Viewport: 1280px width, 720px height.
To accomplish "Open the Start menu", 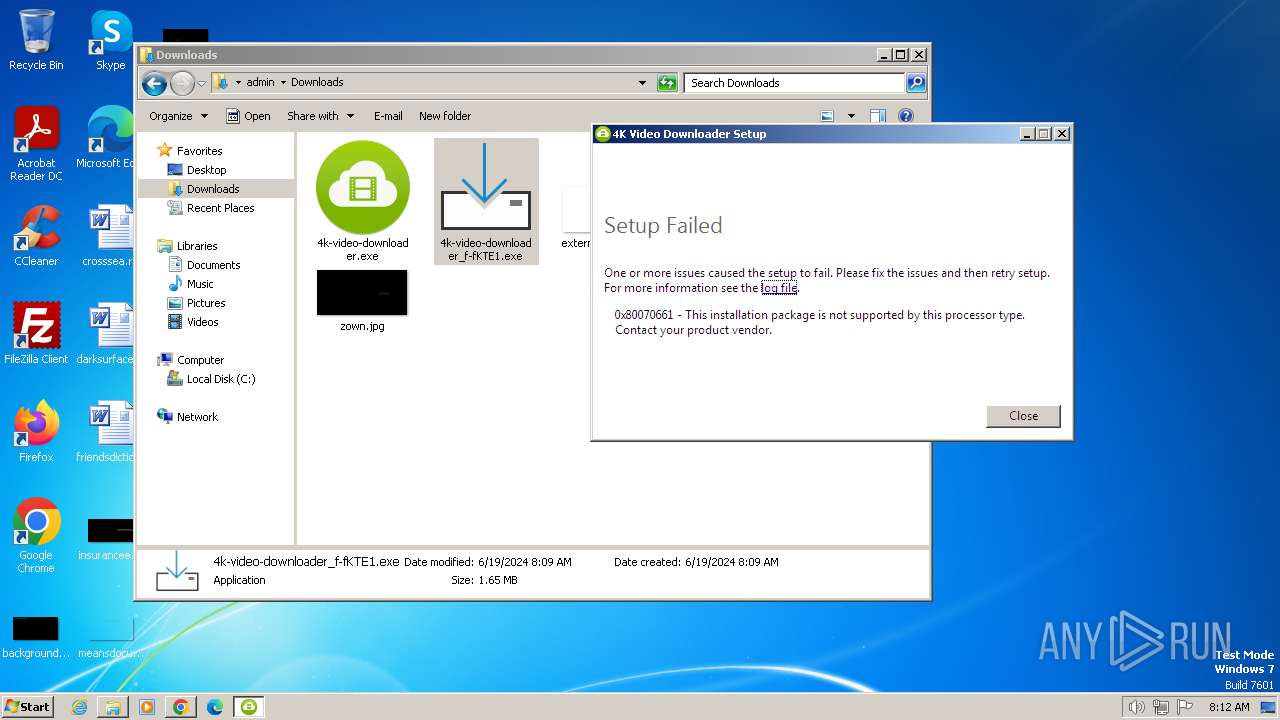I will coord(27,707).
